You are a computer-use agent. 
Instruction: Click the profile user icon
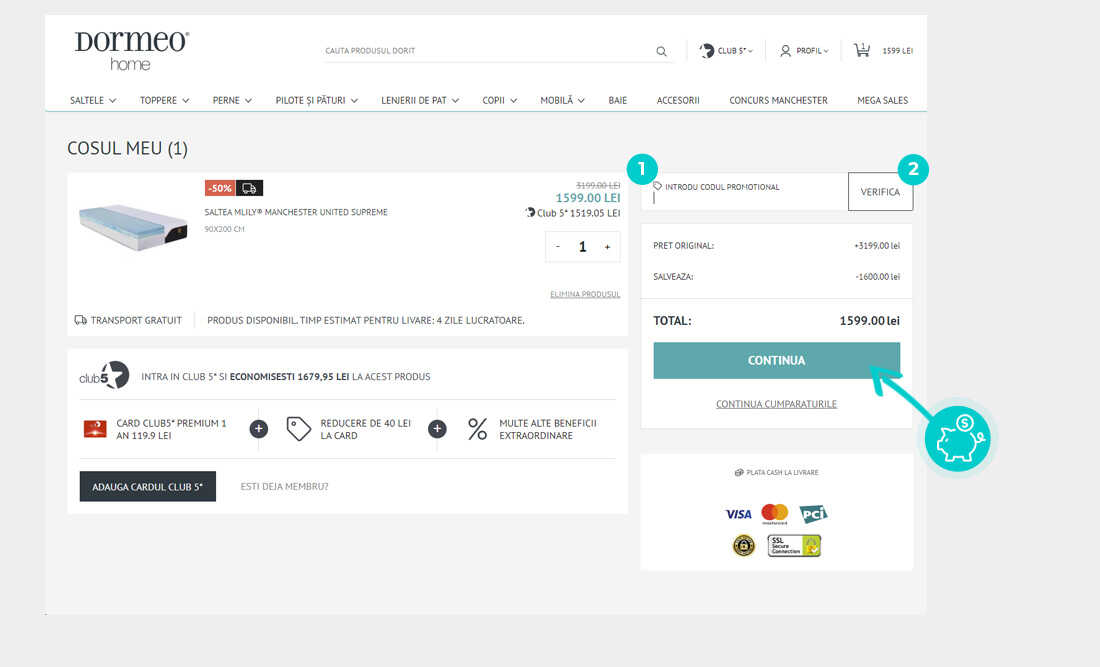point(786,50)
